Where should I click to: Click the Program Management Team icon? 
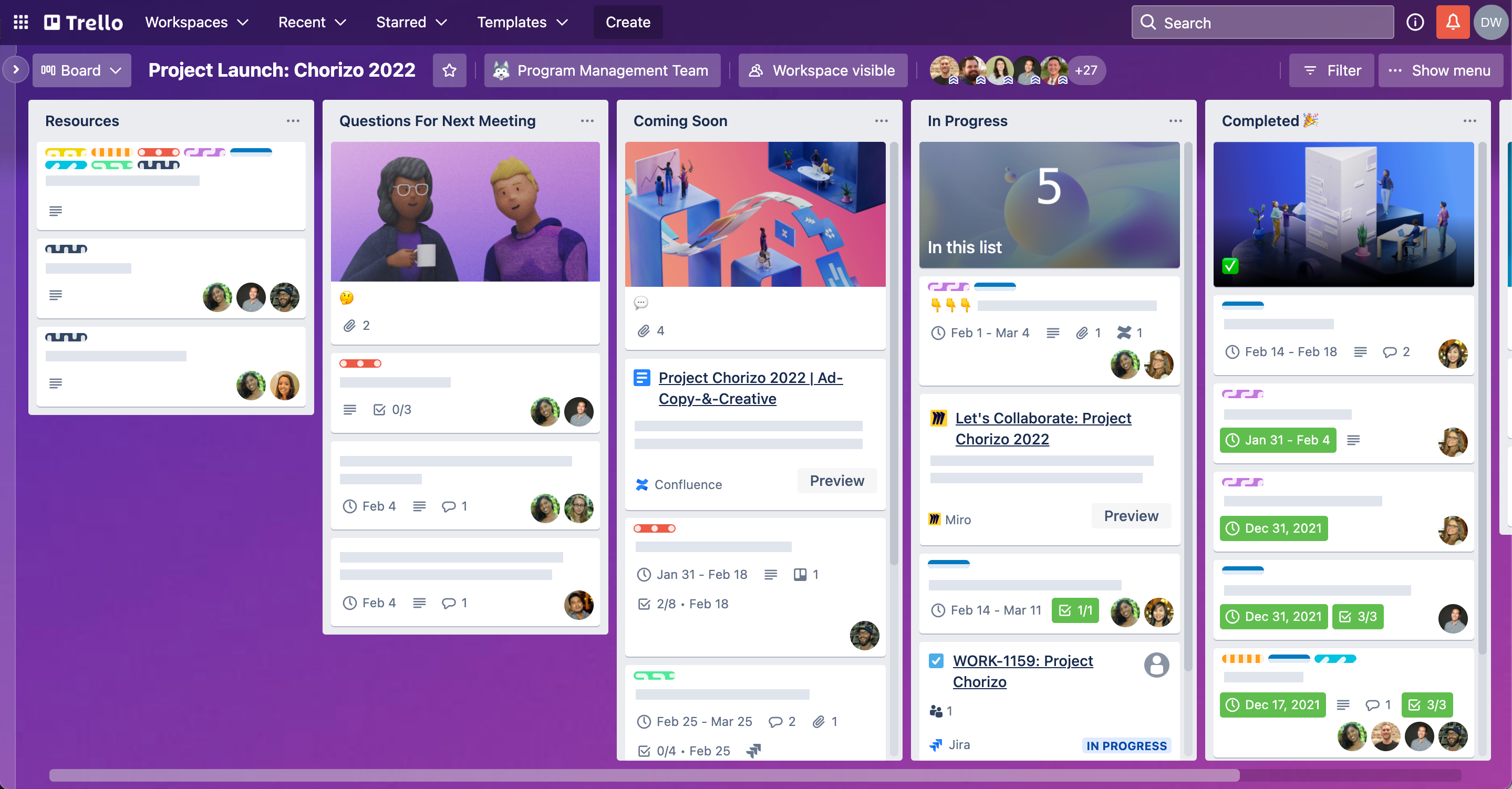[500, 70]
